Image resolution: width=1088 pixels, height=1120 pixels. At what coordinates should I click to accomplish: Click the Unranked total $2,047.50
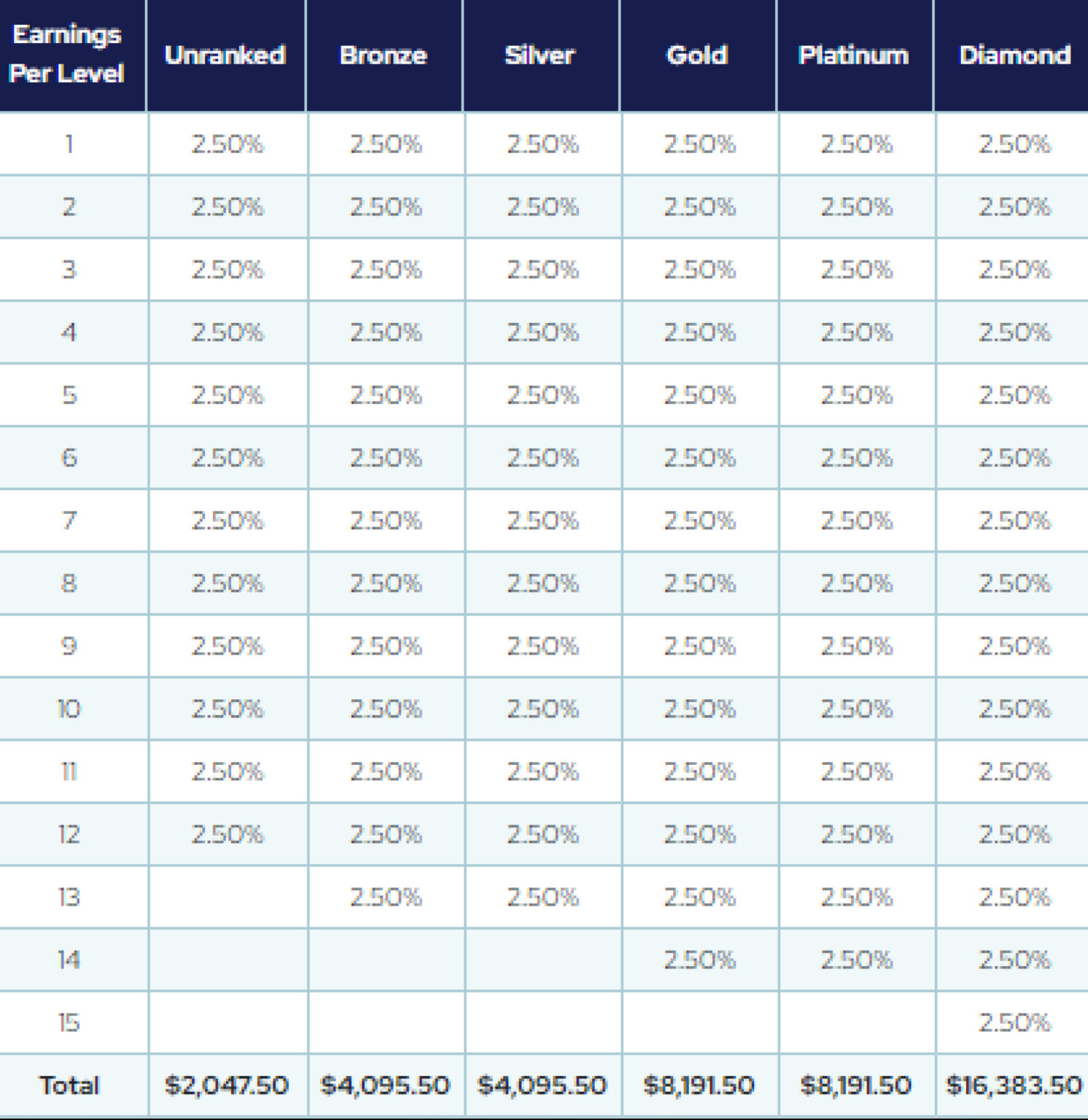click(227, 1085)
